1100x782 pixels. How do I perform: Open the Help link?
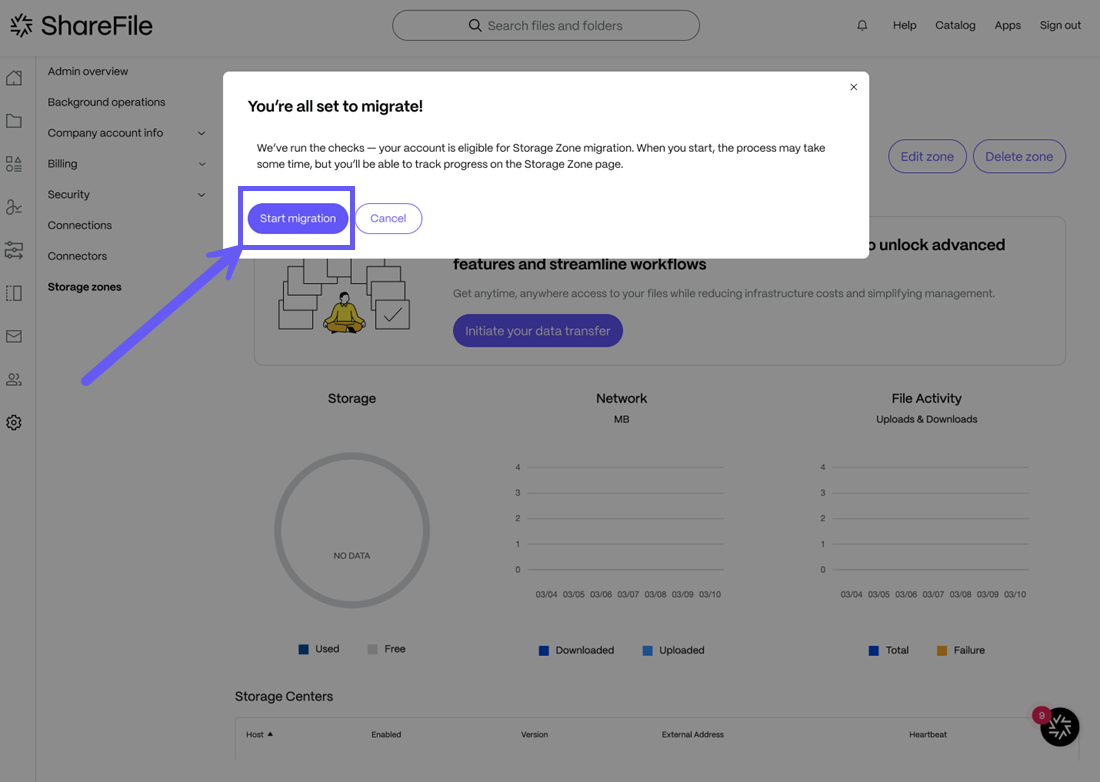pyautogui.click(x=904, y=25)
